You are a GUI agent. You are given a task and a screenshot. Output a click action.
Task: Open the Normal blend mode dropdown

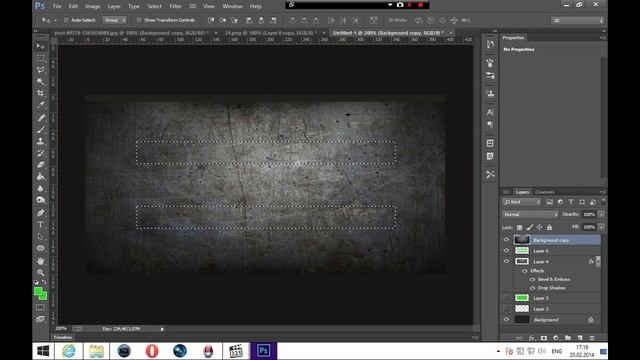tap(530, 214)
